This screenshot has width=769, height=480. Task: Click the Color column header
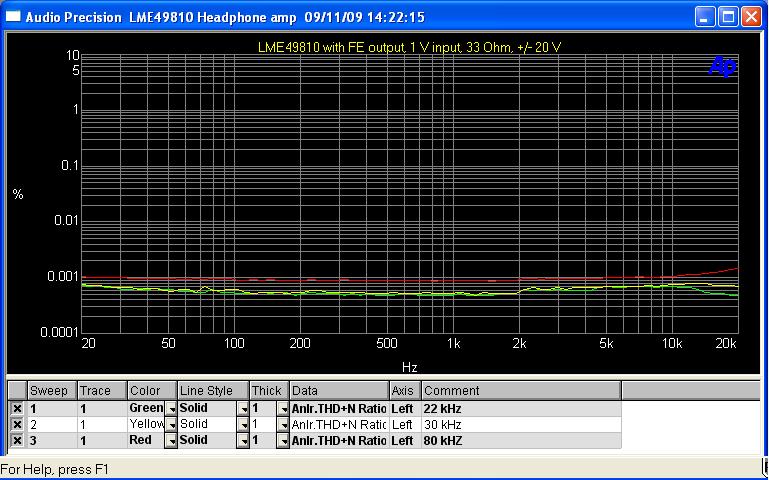pos(152,391)
